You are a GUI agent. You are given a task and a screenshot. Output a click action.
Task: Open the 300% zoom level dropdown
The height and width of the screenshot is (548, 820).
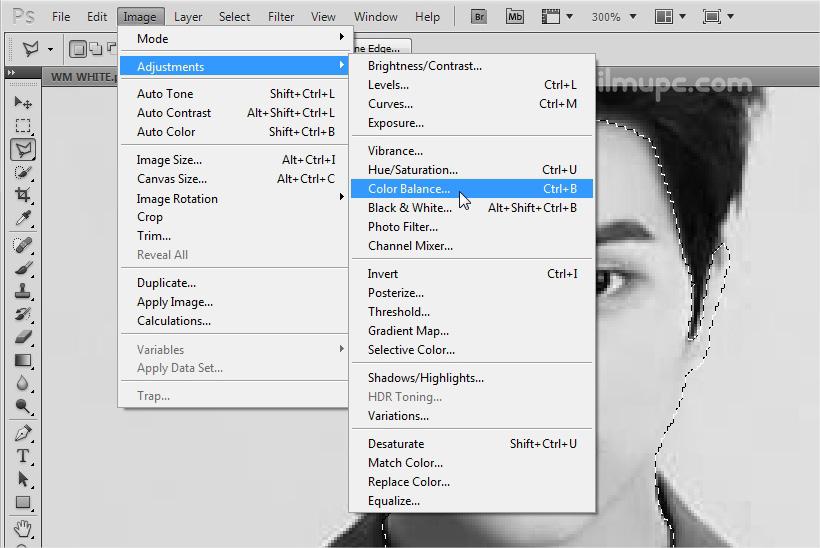615,17
